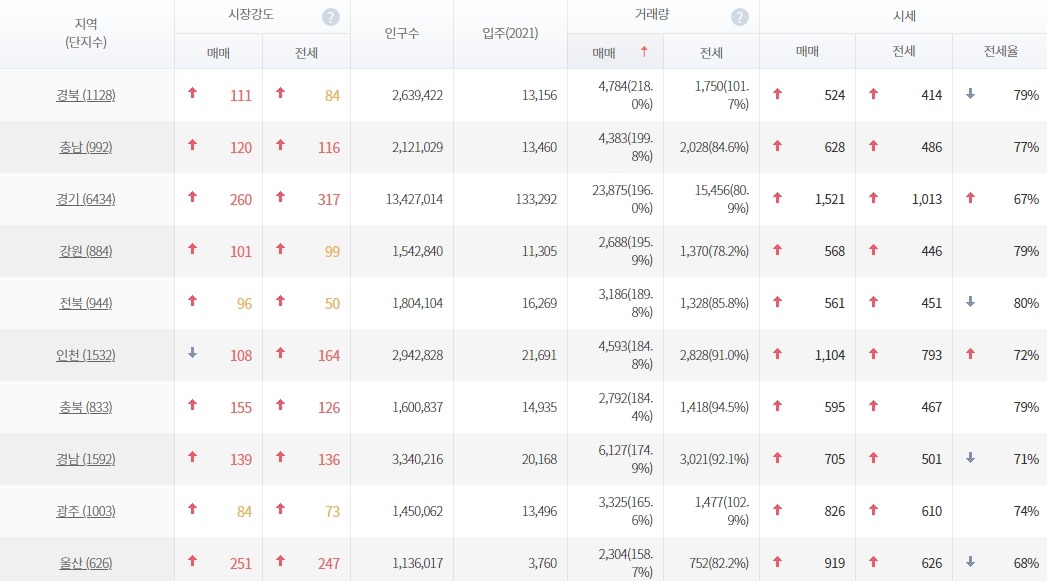Click red up arrow beside 인천 시세 전세 793

(x=873, y=354)
